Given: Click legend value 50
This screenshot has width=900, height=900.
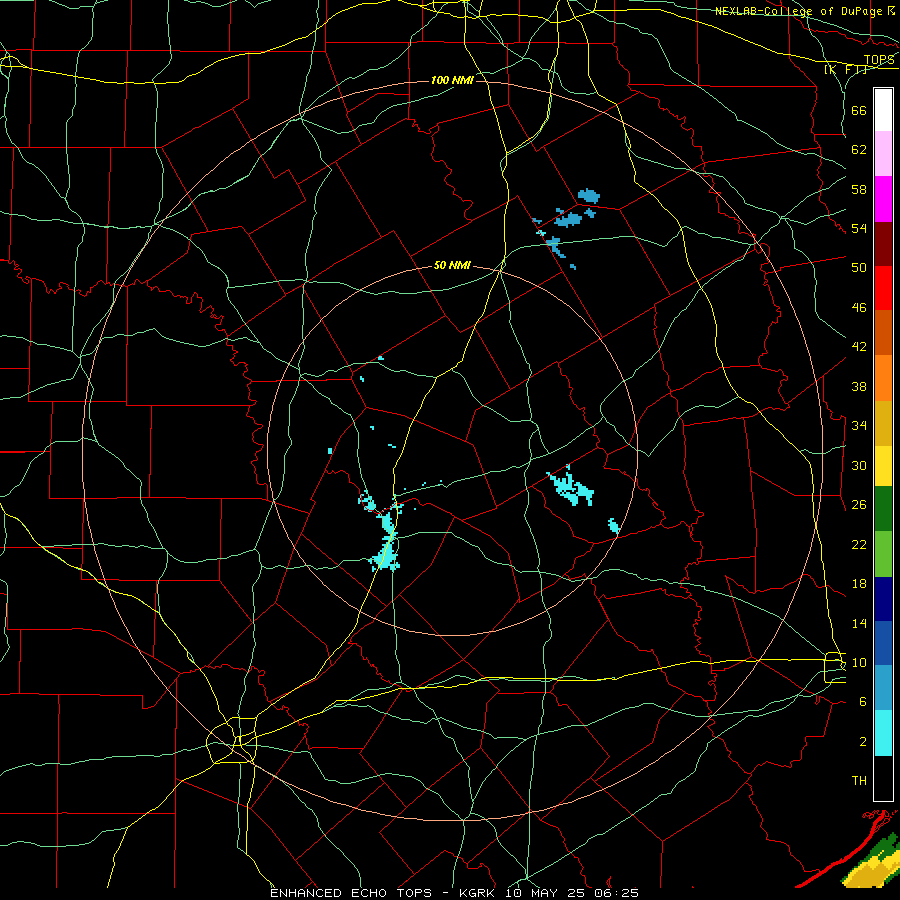Looking at the screenshot, I should click(859, 267).
